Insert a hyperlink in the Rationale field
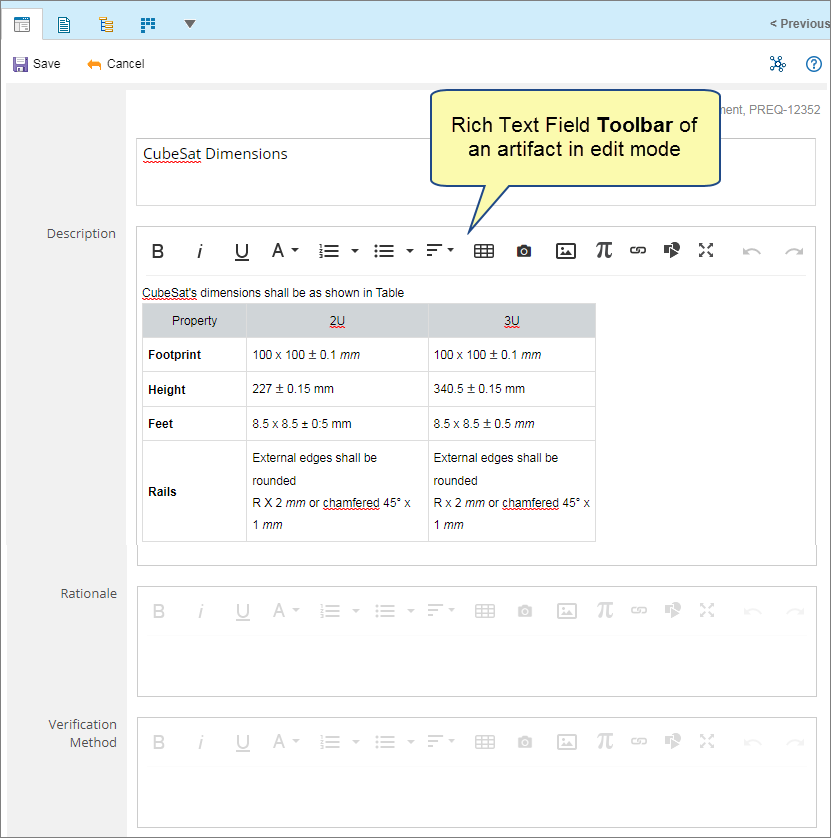Screen dimensions: 831x838 click(x=639, y=610)
